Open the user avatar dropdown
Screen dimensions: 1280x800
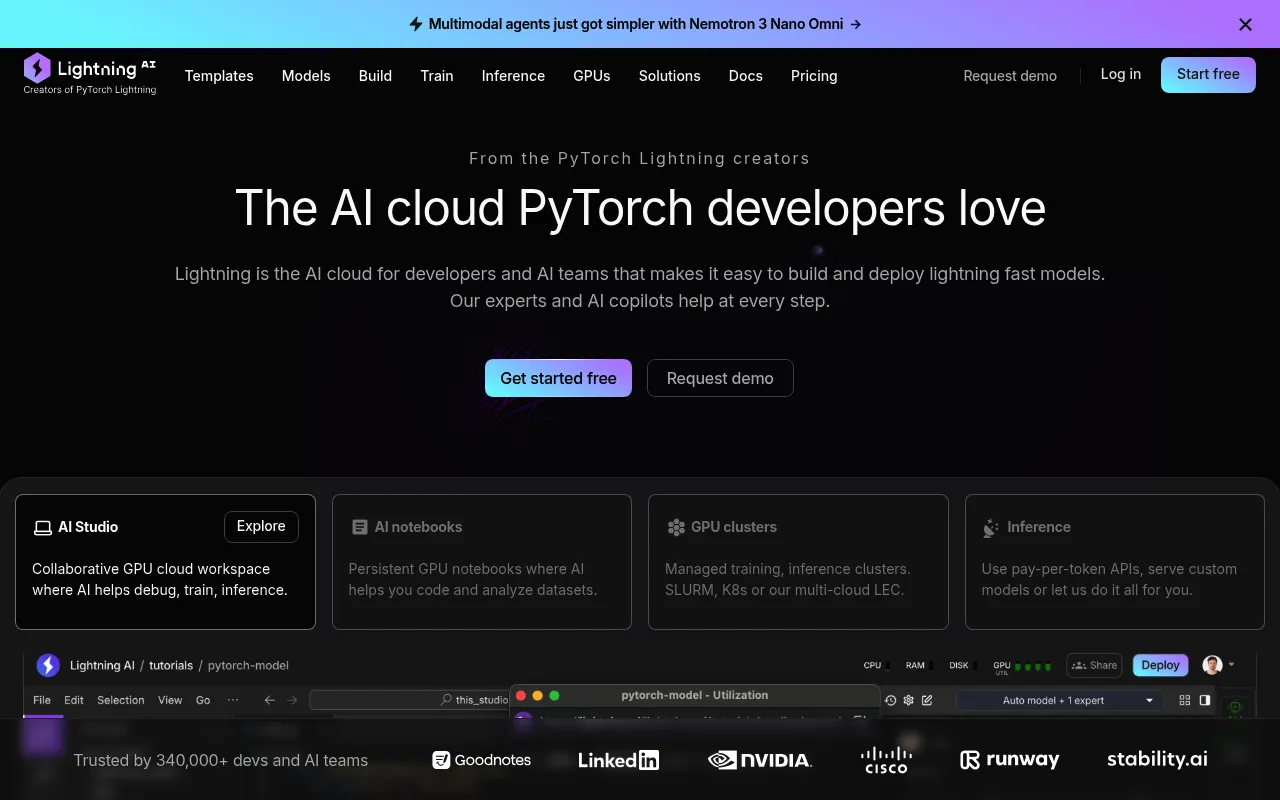[1219, 665]
